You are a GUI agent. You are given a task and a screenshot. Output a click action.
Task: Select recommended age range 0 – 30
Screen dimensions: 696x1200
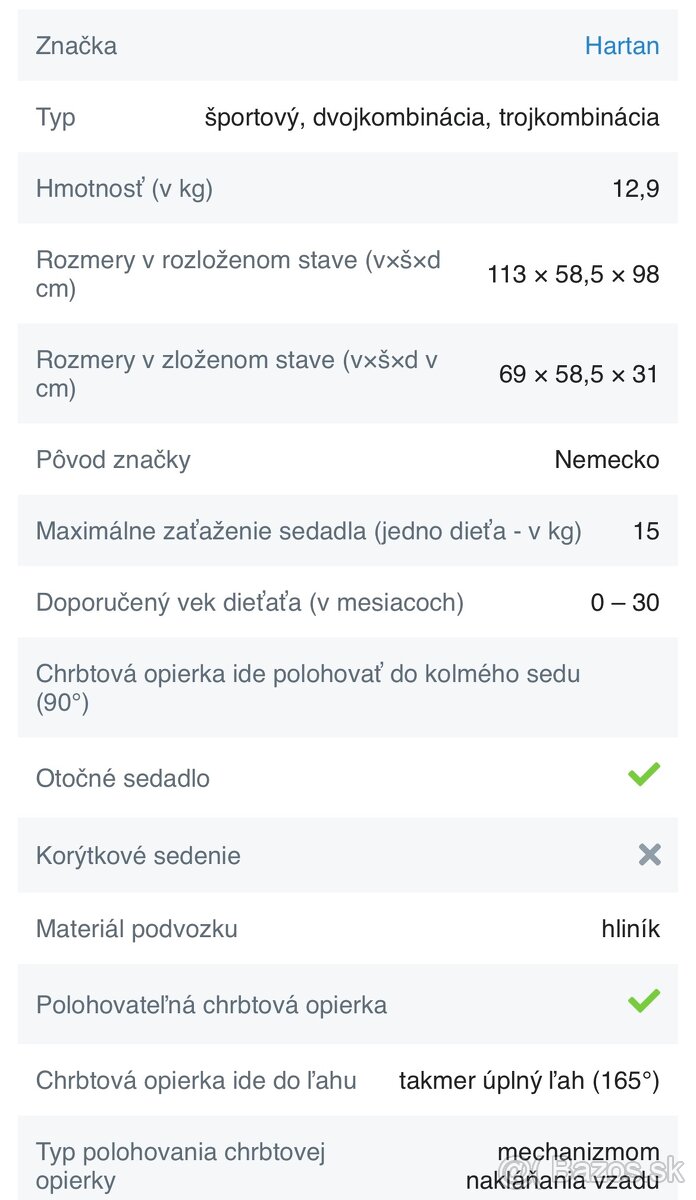[625, 603]
